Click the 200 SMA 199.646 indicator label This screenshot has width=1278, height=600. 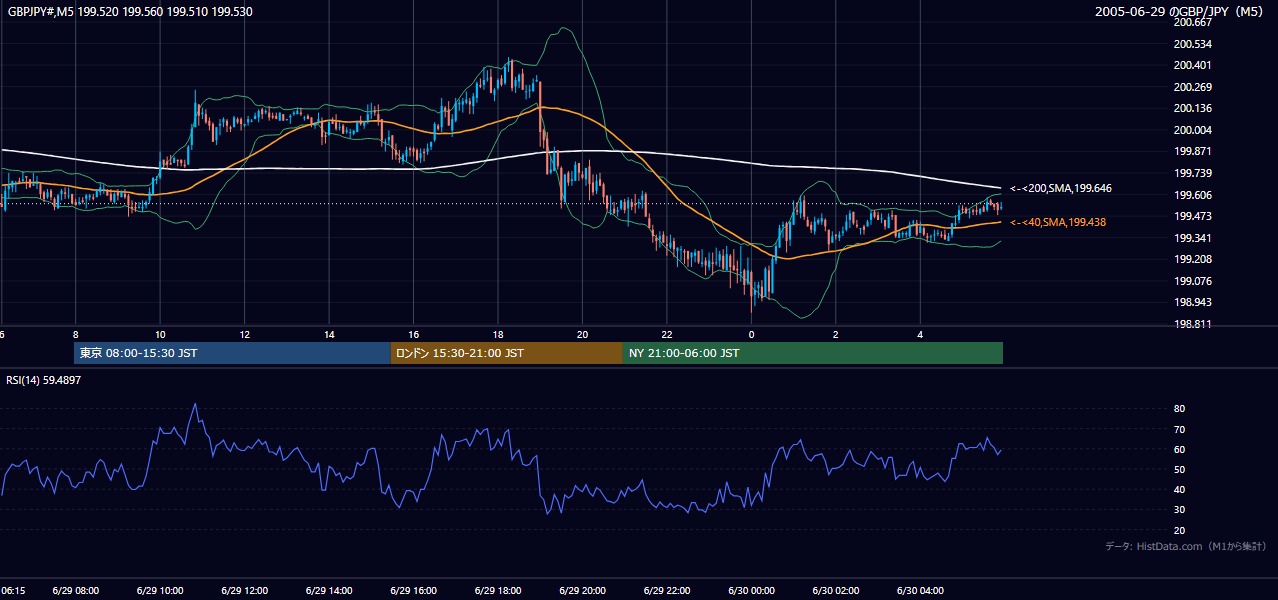tap(1060, 188)
